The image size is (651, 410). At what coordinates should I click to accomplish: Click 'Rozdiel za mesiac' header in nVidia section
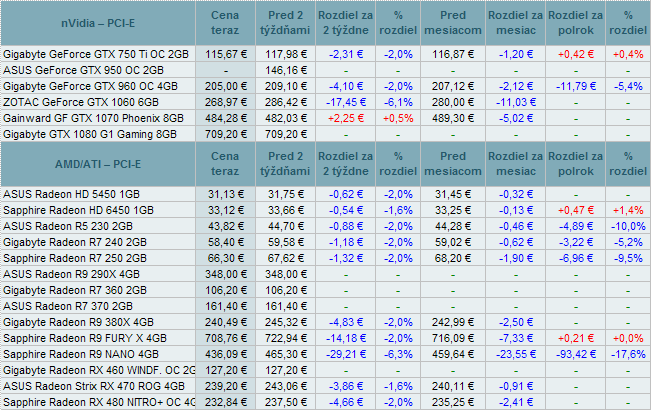[x=515, y=23]
